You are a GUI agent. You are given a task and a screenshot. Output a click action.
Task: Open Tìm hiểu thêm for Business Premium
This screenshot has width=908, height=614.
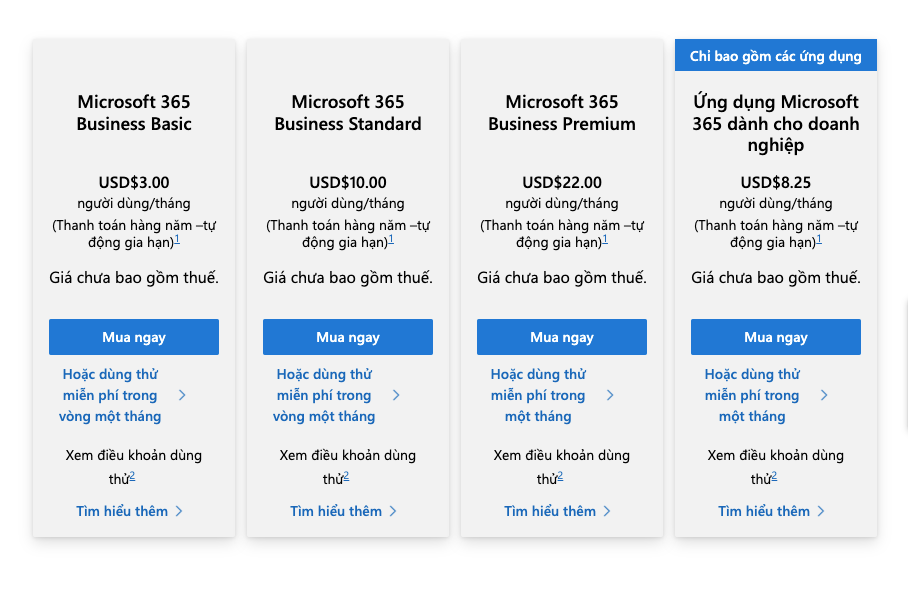[550, 511]
